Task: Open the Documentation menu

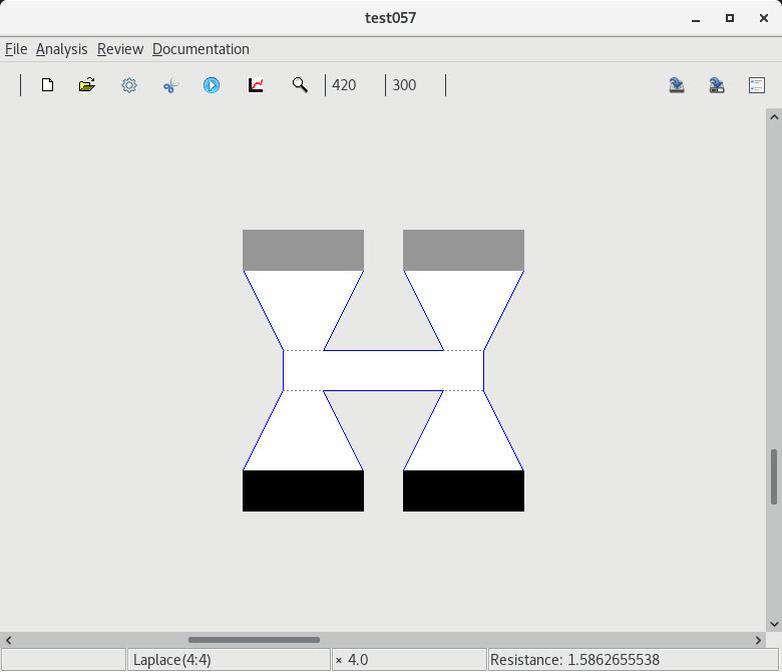Action: click(x=201, y=49)
